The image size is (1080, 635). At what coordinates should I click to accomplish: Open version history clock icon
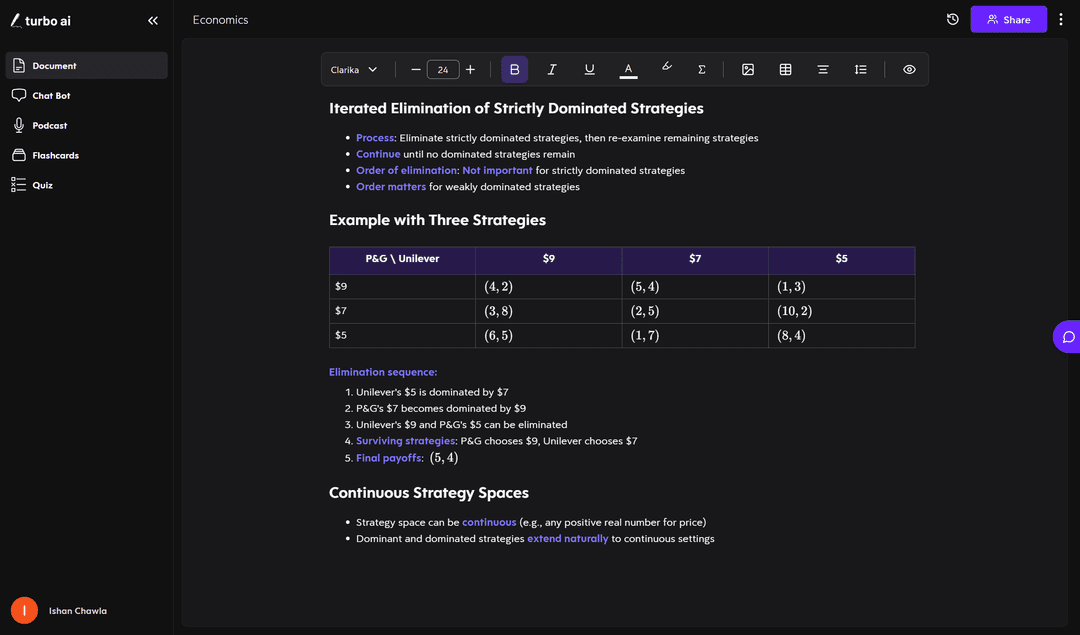[953, 19]
